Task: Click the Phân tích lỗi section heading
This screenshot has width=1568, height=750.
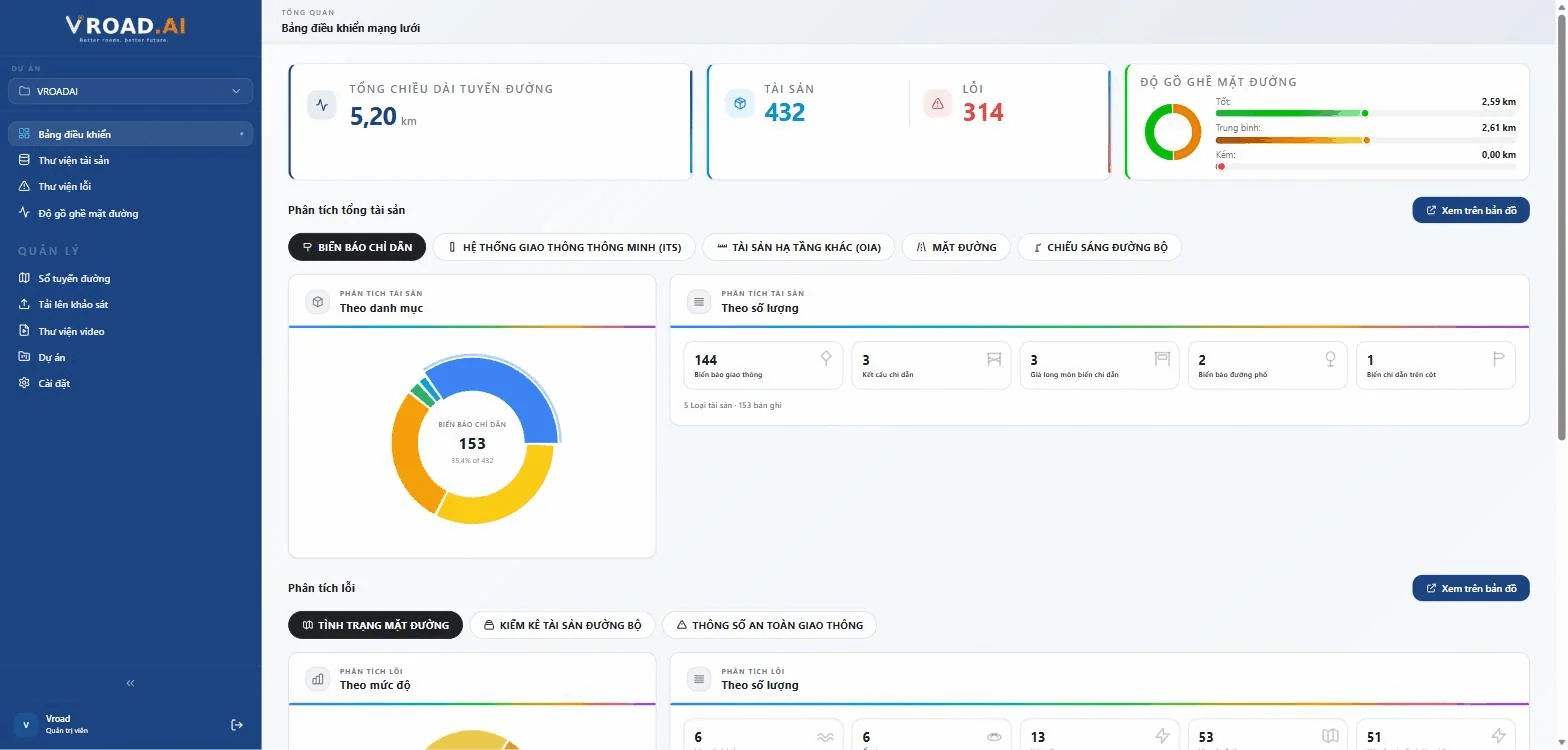Action: (322, 588)
